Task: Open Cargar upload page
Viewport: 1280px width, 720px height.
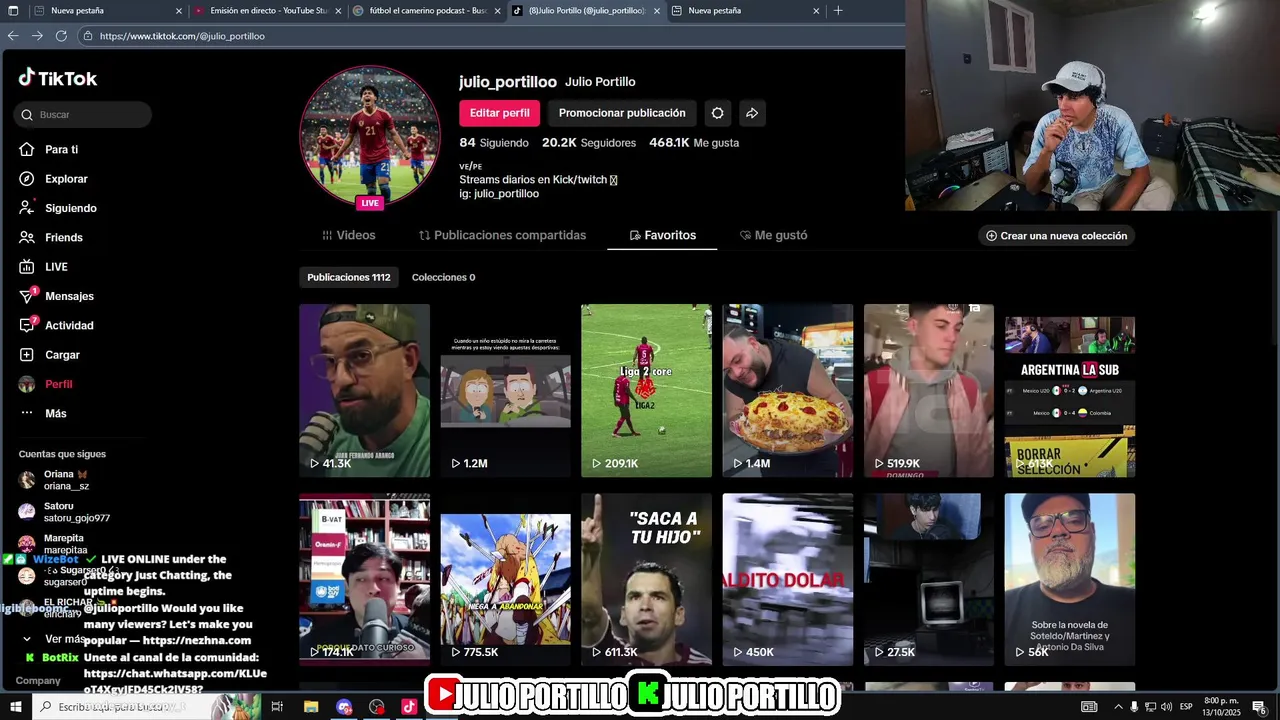Action: [x=62, y=355]
